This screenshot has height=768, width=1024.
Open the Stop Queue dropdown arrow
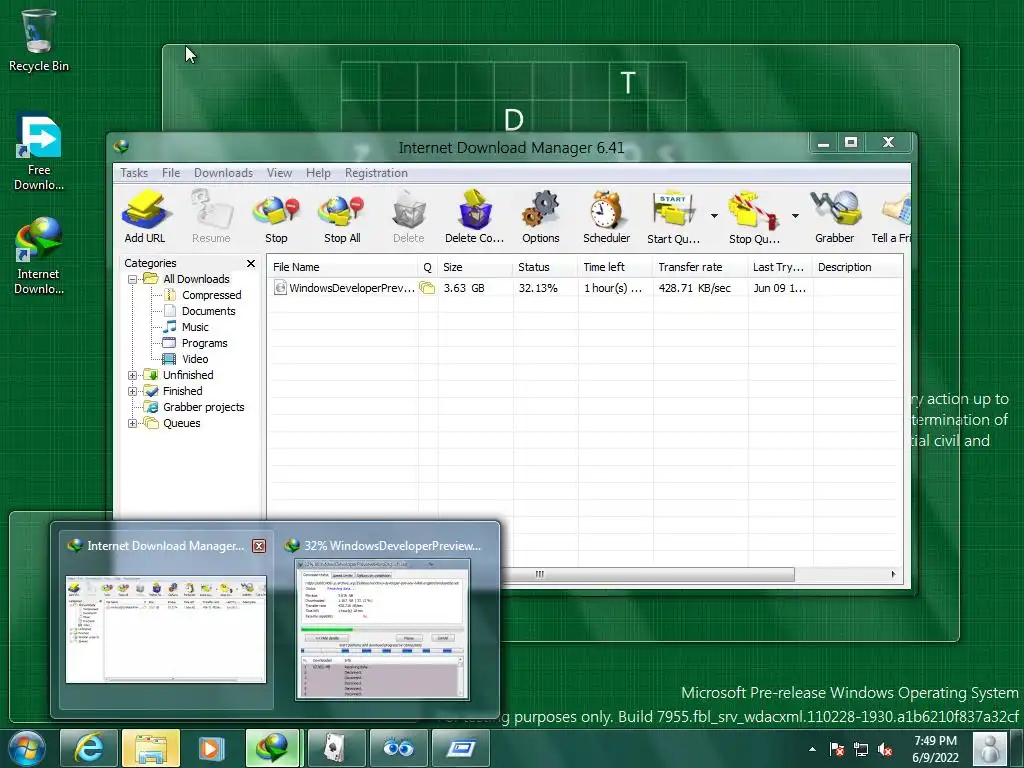[x=795, y=216]
